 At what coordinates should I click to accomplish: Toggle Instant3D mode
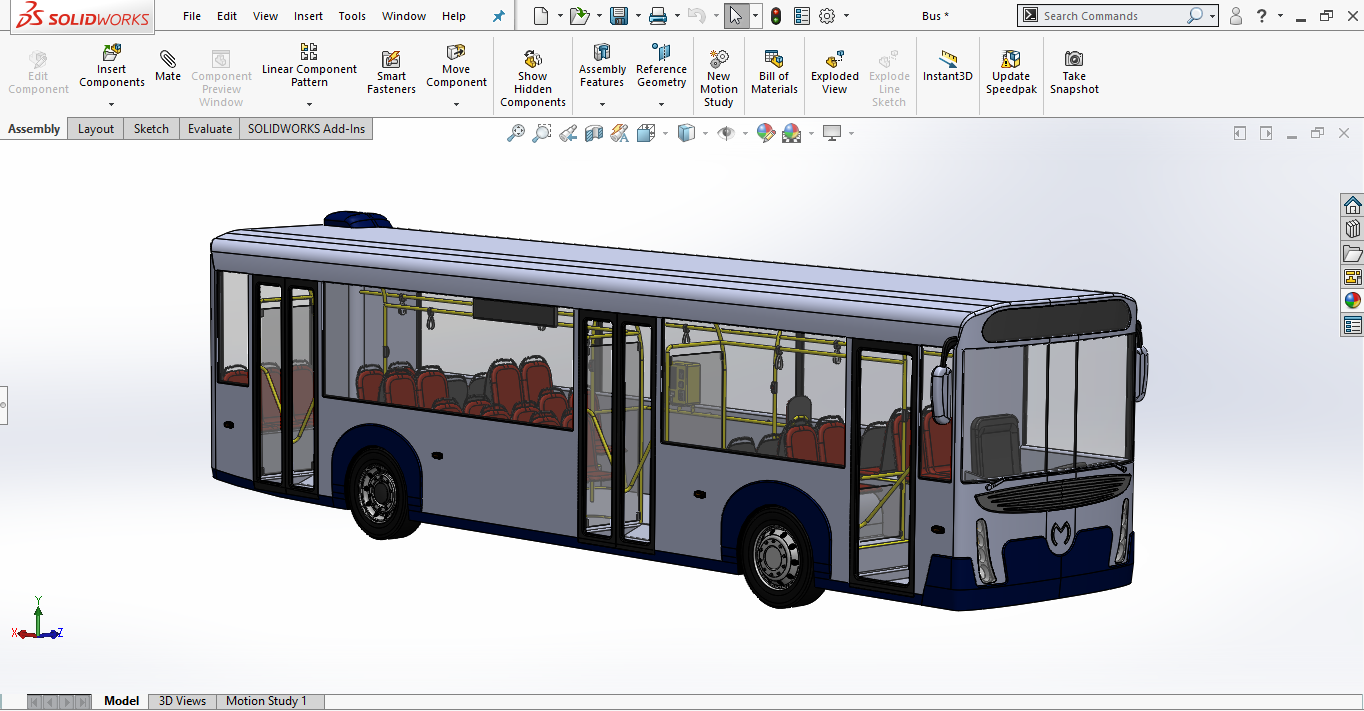(948, 66)
